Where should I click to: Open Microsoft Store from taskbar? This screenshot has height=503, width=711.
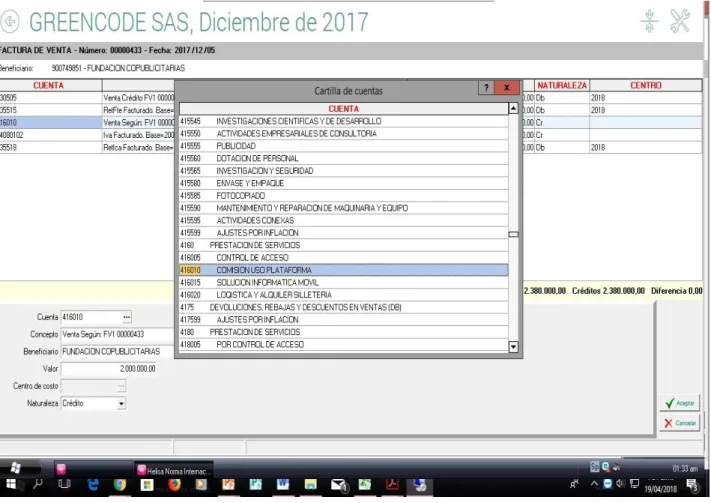pos(147,485)
